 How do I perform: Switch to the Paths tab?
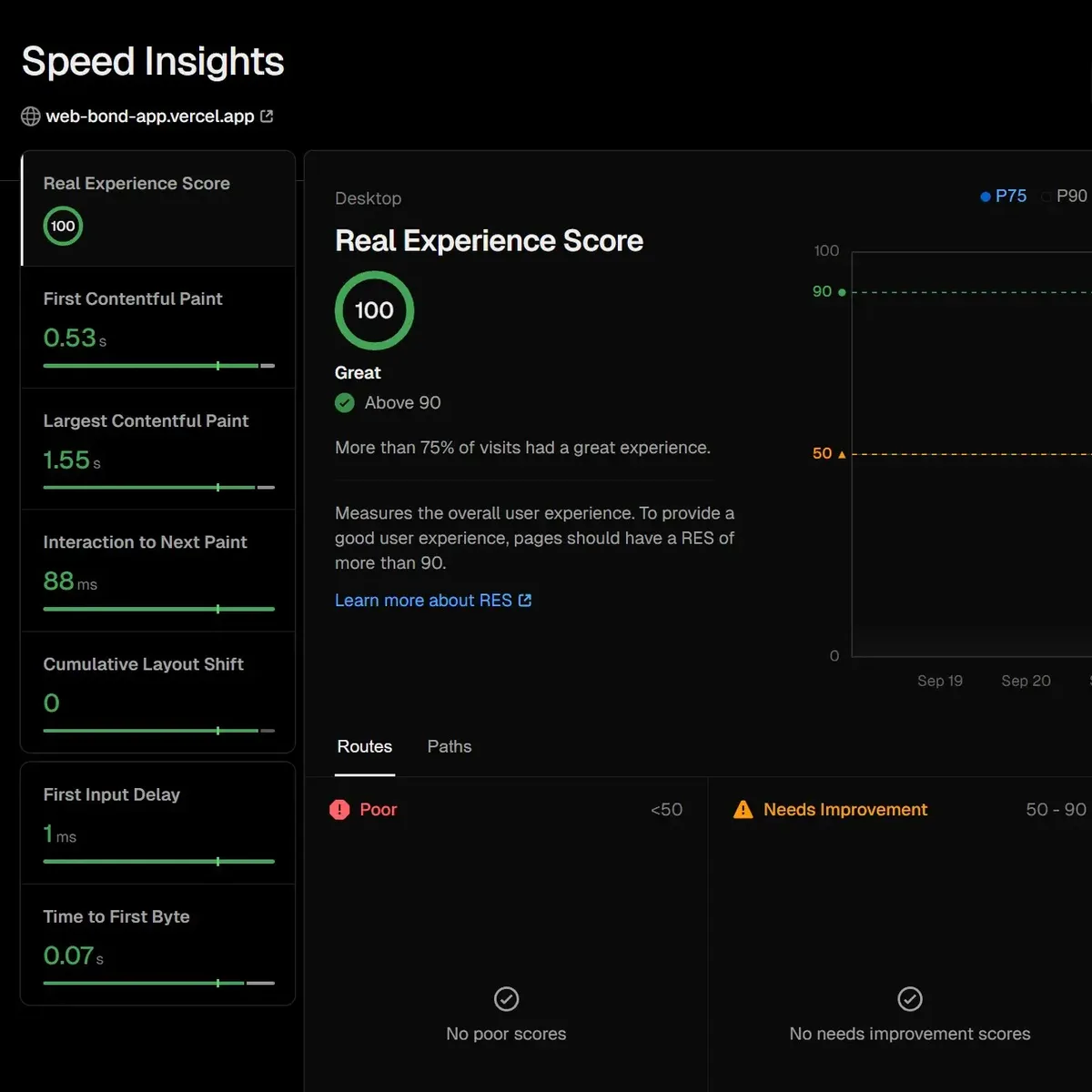pyautogui.click(x=450, y=747)
